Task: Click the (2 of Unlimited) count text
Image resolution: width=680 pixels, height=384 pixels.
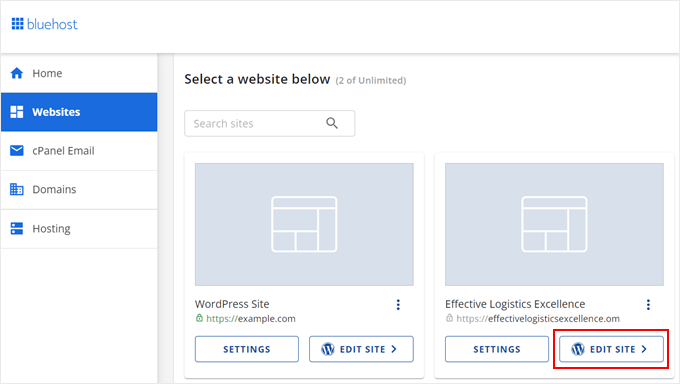Action: click(x=371, y=80)
